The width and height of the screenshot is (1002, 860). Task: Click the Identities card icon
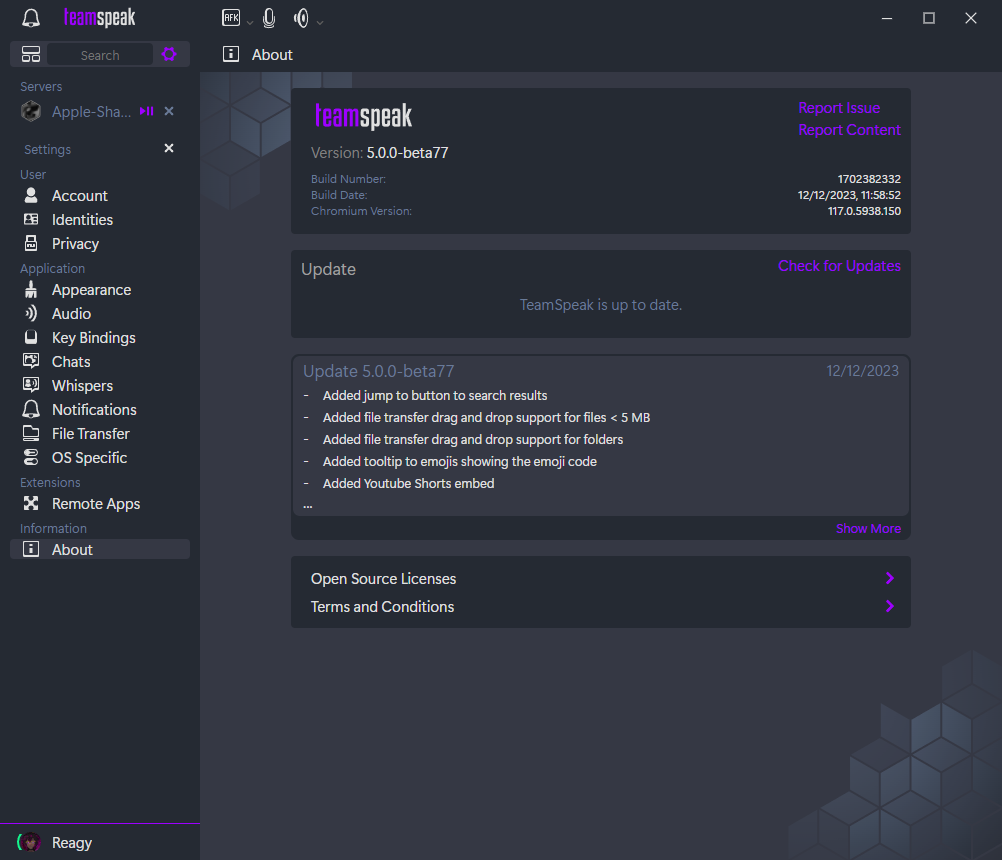(x=31, y=219)
